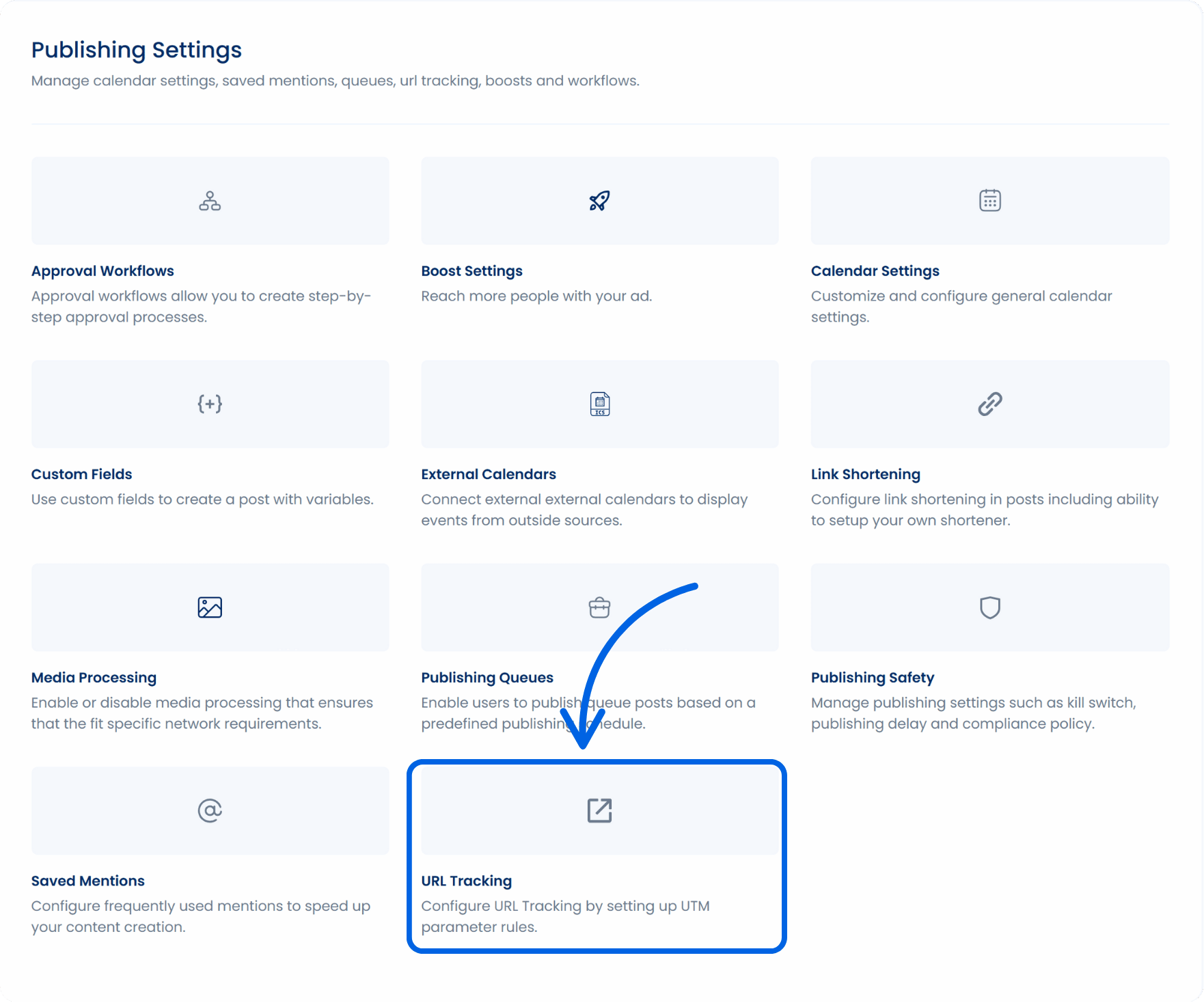Click the External Calendars ICS file icon
Image resolution: width=1204 pixels, height=1003 pixels.
click(x=599, y=404)
